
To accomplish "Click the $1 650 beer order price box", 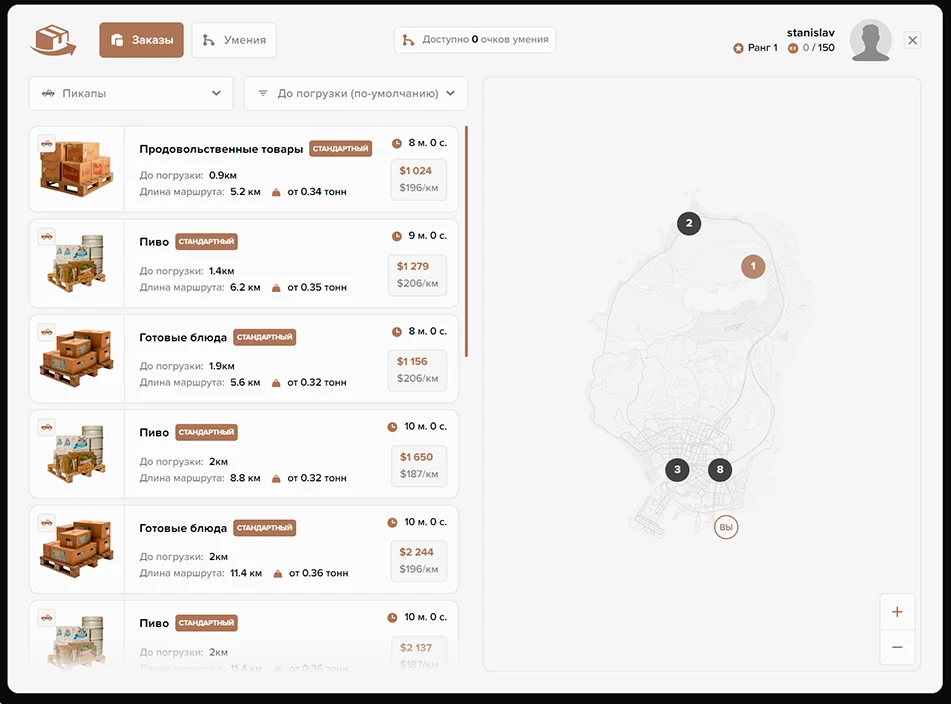I will click(x=418, y=465).
